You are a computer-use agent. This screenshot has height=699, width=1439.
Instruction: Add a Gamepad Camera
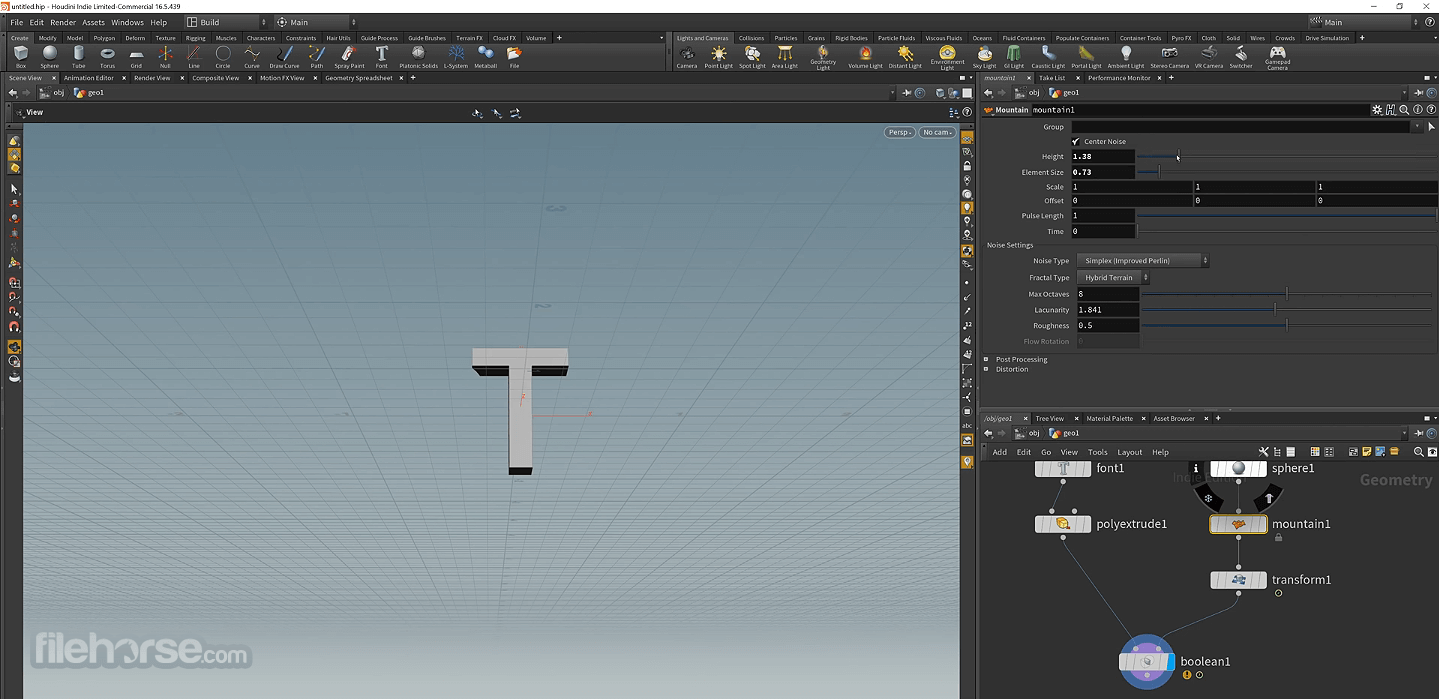[1278, 58]
